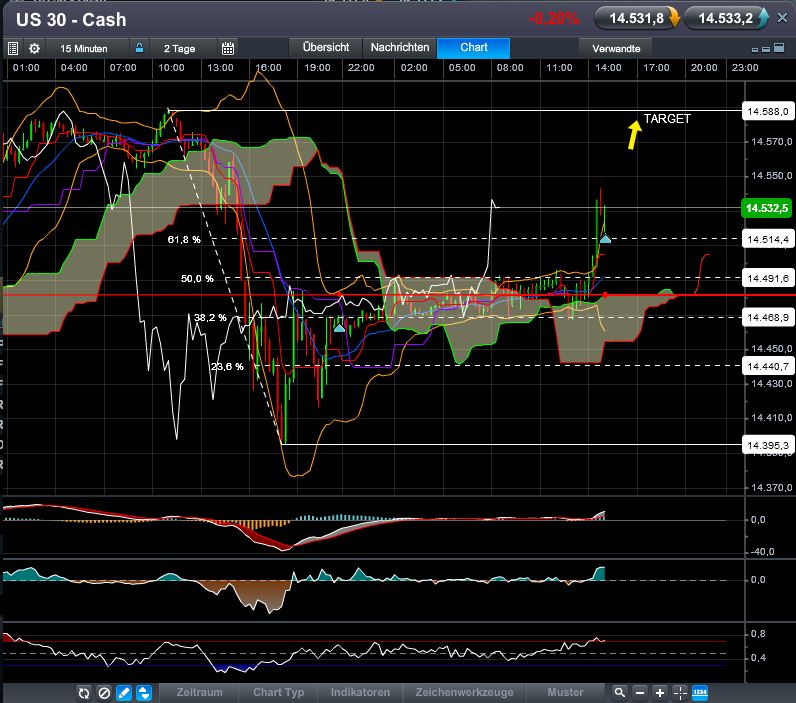Select the large window size icon
The height and width of the screenshot is (703, 796).
point(779,48)
